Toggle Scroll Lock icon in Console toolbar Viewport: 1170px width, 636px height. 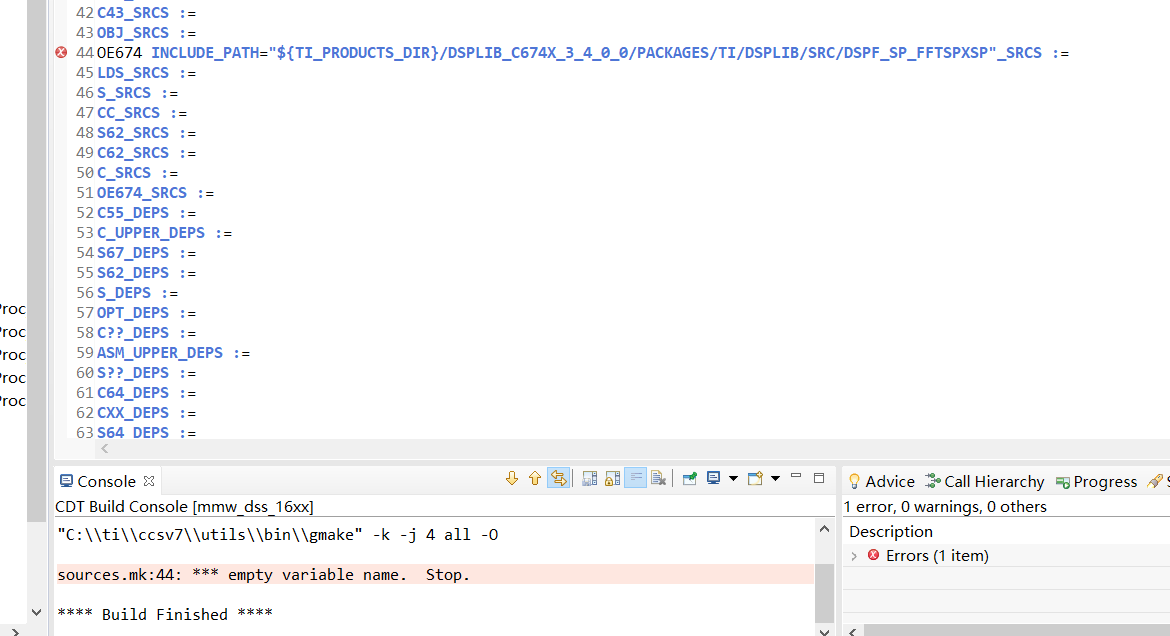coord(613,478)
